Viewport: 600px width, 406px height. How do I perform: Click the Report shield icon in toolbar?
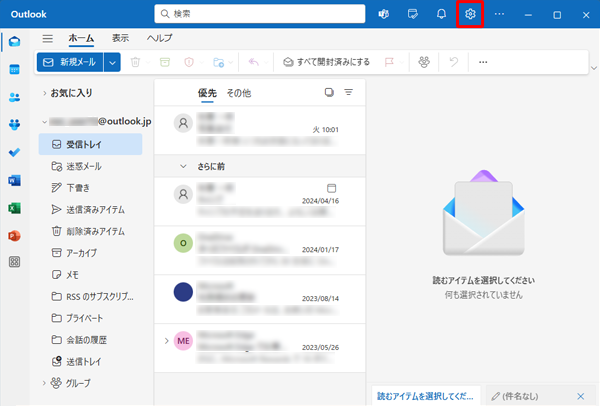pyautogui.click(x=189, y=62)
